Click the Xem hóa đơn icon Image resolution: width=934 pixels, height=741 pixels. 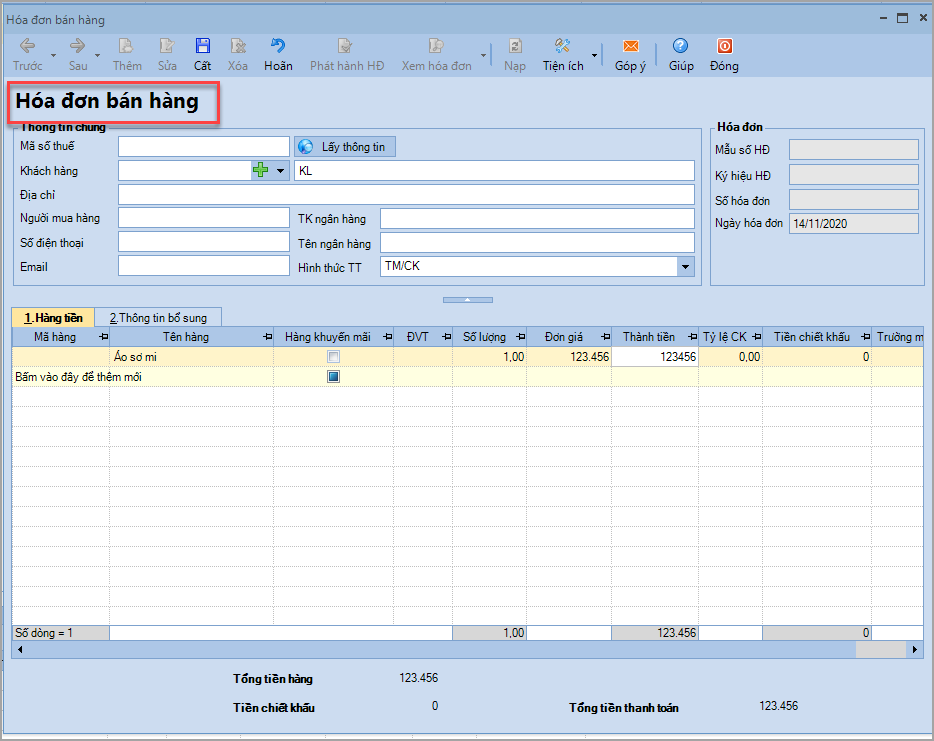(x=436, y=46)
